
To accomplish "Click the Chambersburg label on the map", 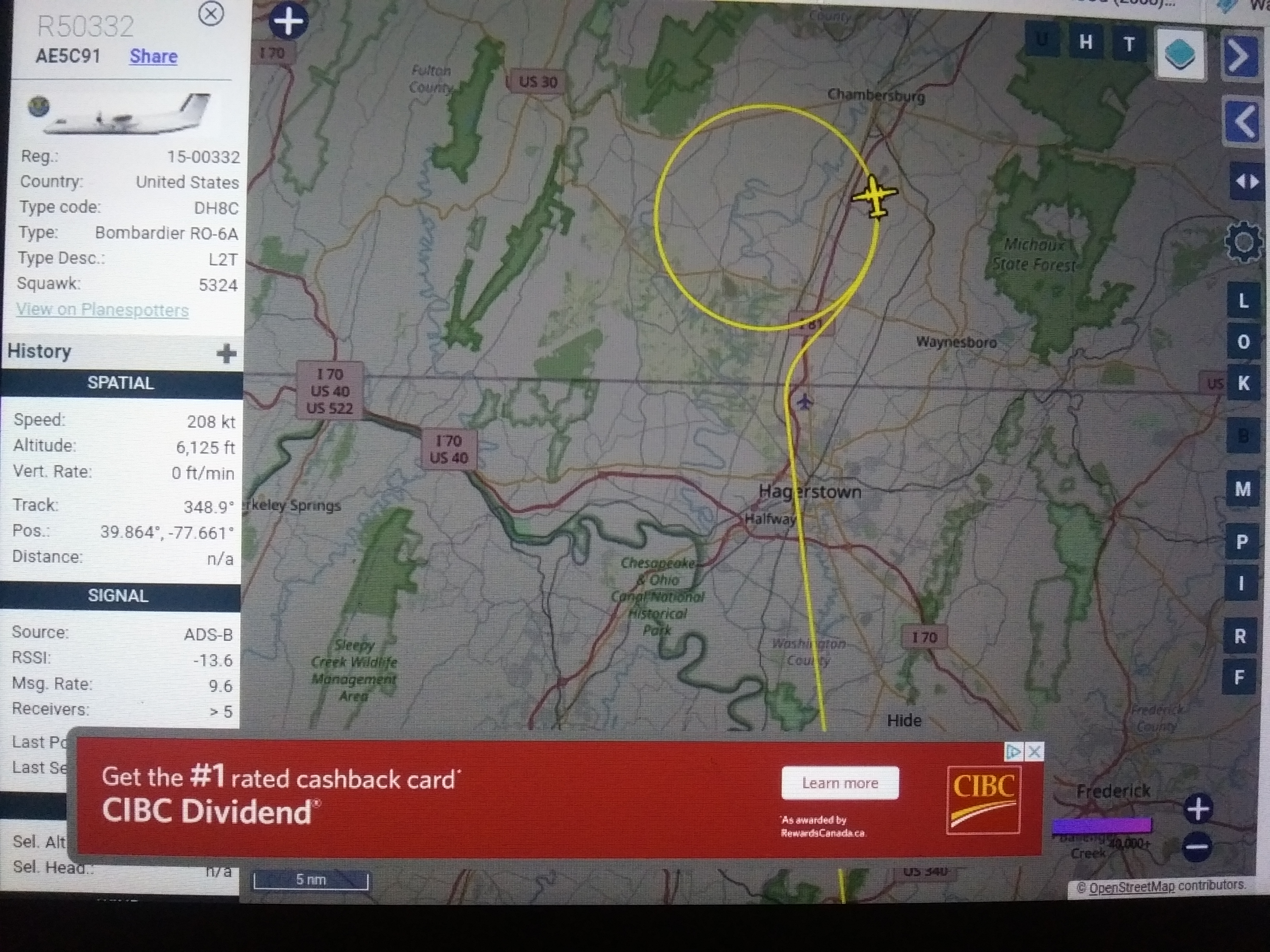I will pos(876,95).
